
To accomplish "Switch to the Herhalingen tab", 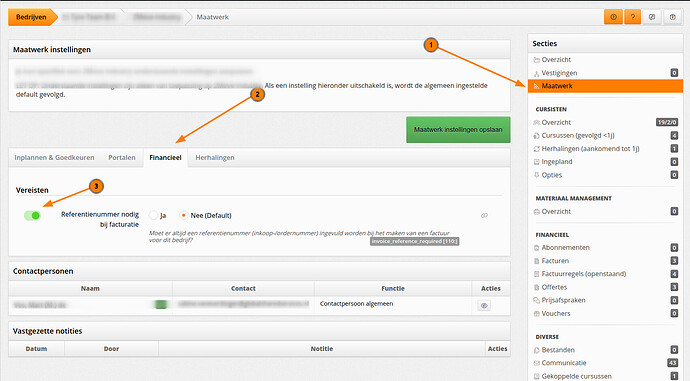I will [x=215, y=158].
